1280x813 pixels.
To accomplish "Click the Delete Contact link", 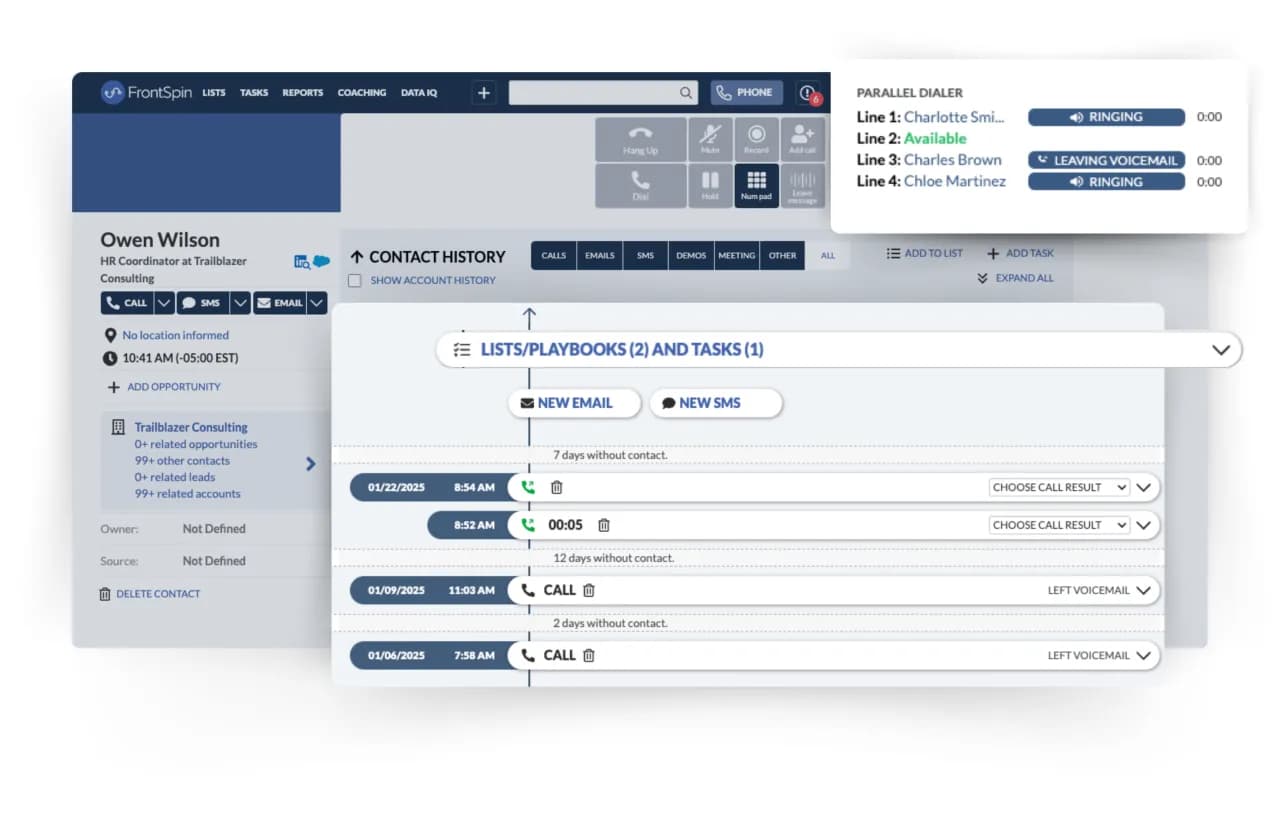I will pyautogui.click(x=157, y=594).
